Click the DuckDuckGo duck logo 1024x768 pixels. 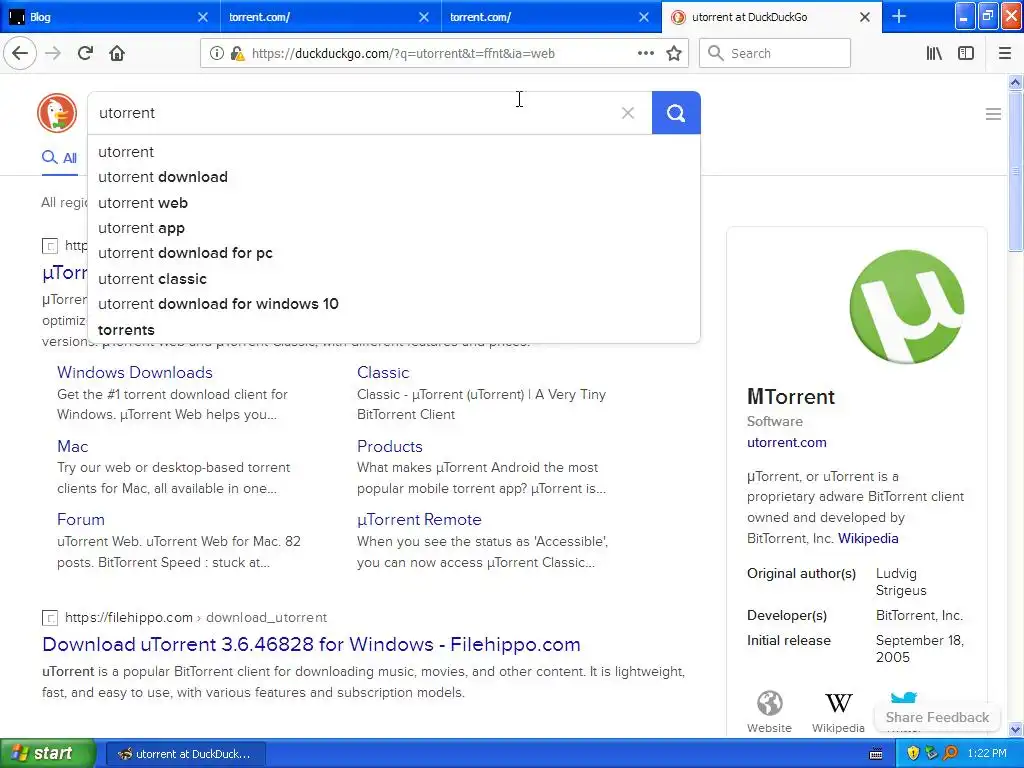point(57,113)
